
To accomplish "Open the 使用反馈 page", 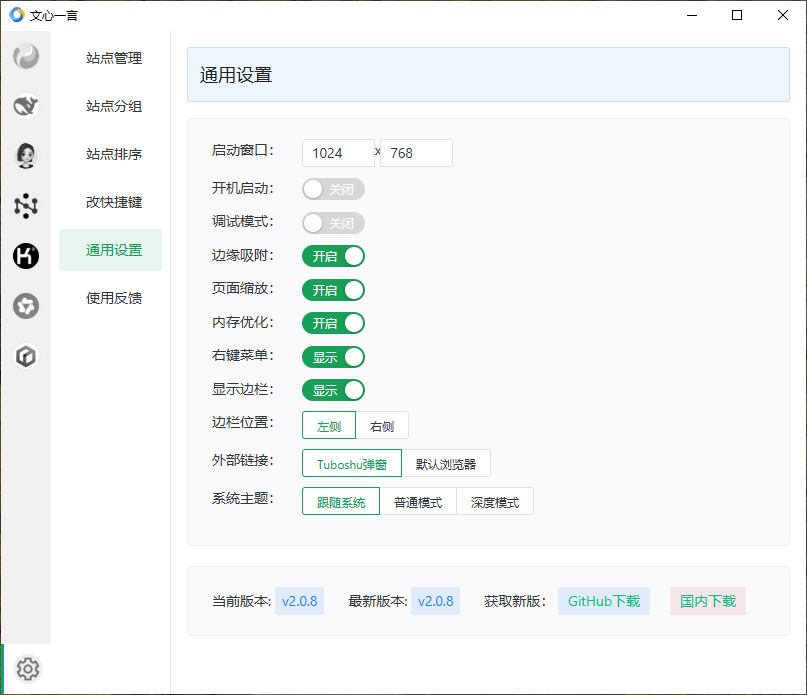I will tap(111, 298).
